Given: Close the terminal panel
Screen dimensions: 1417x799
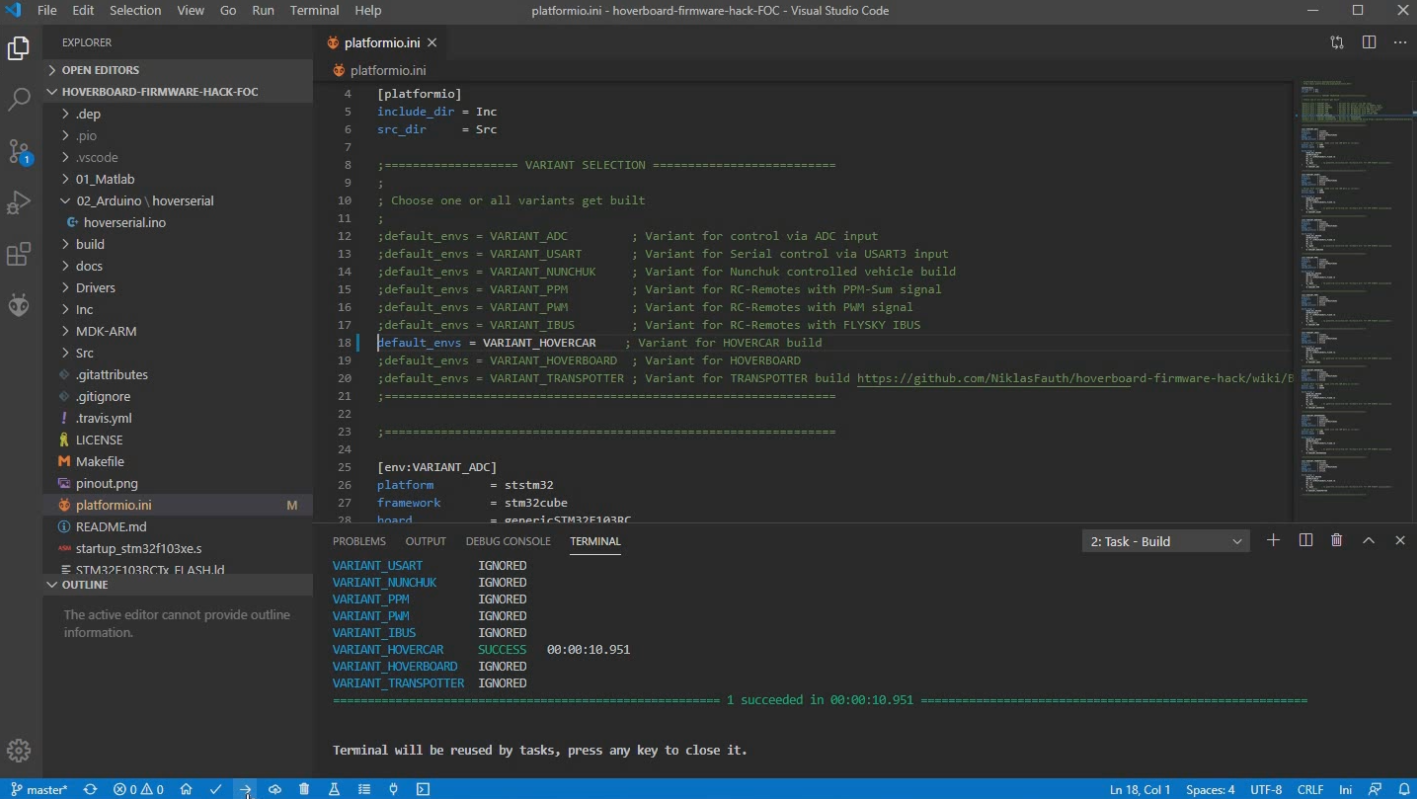Looking at the screenshot, I should click(1400, 541).
